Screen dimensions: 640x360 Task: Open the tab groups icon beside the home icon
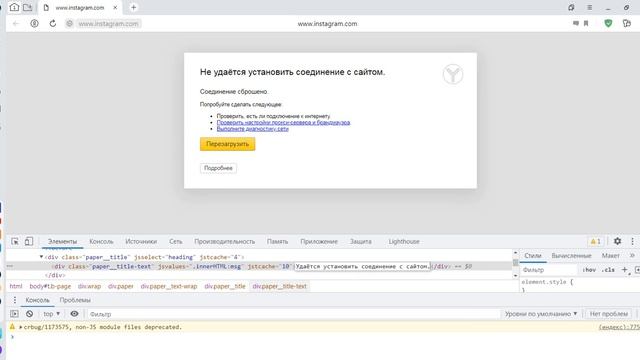tap(27, 7)
